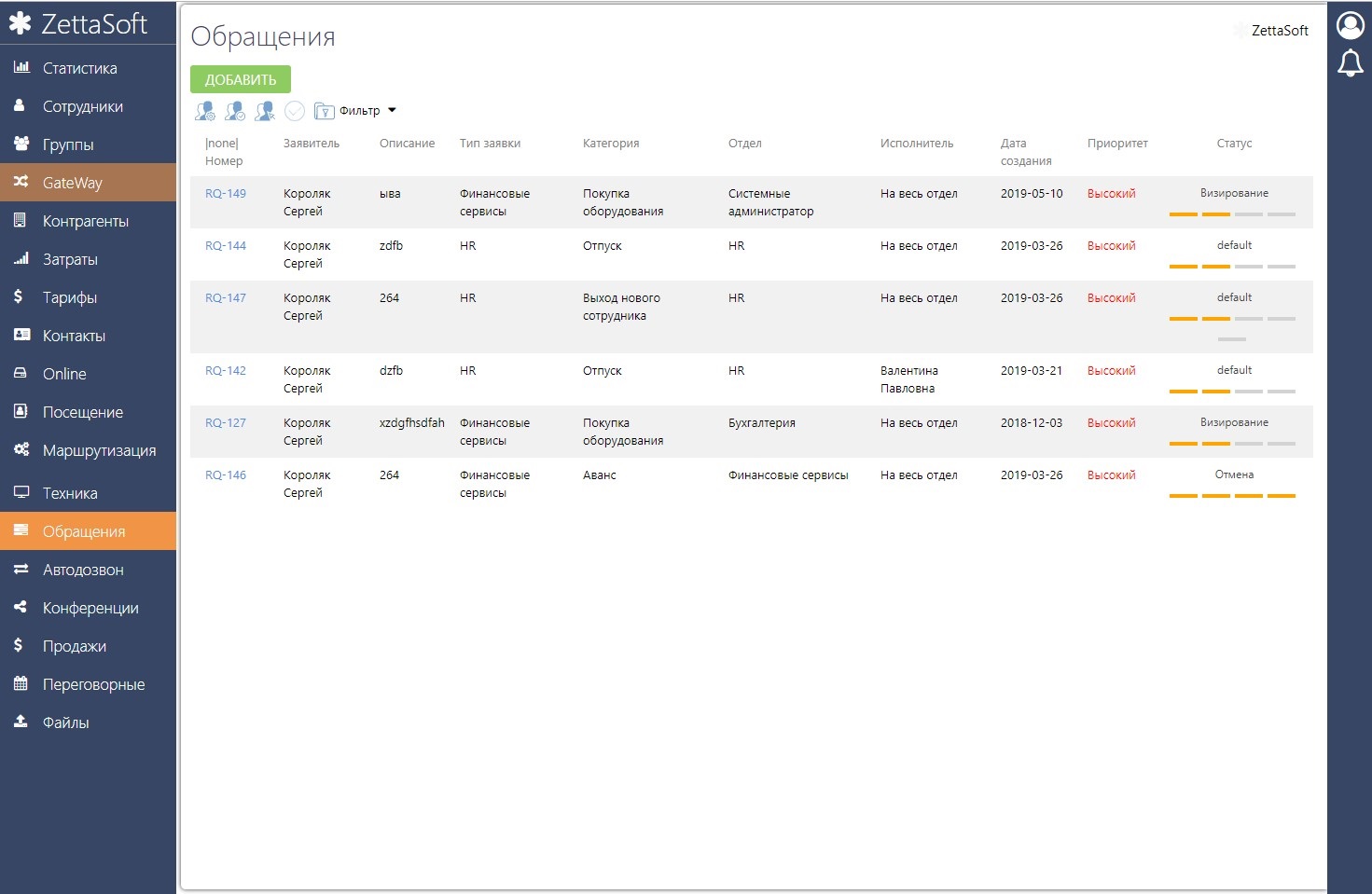This screenshot has height=894, width=1372.
Task: Open the notifications bell
Action: (1350, 63)
